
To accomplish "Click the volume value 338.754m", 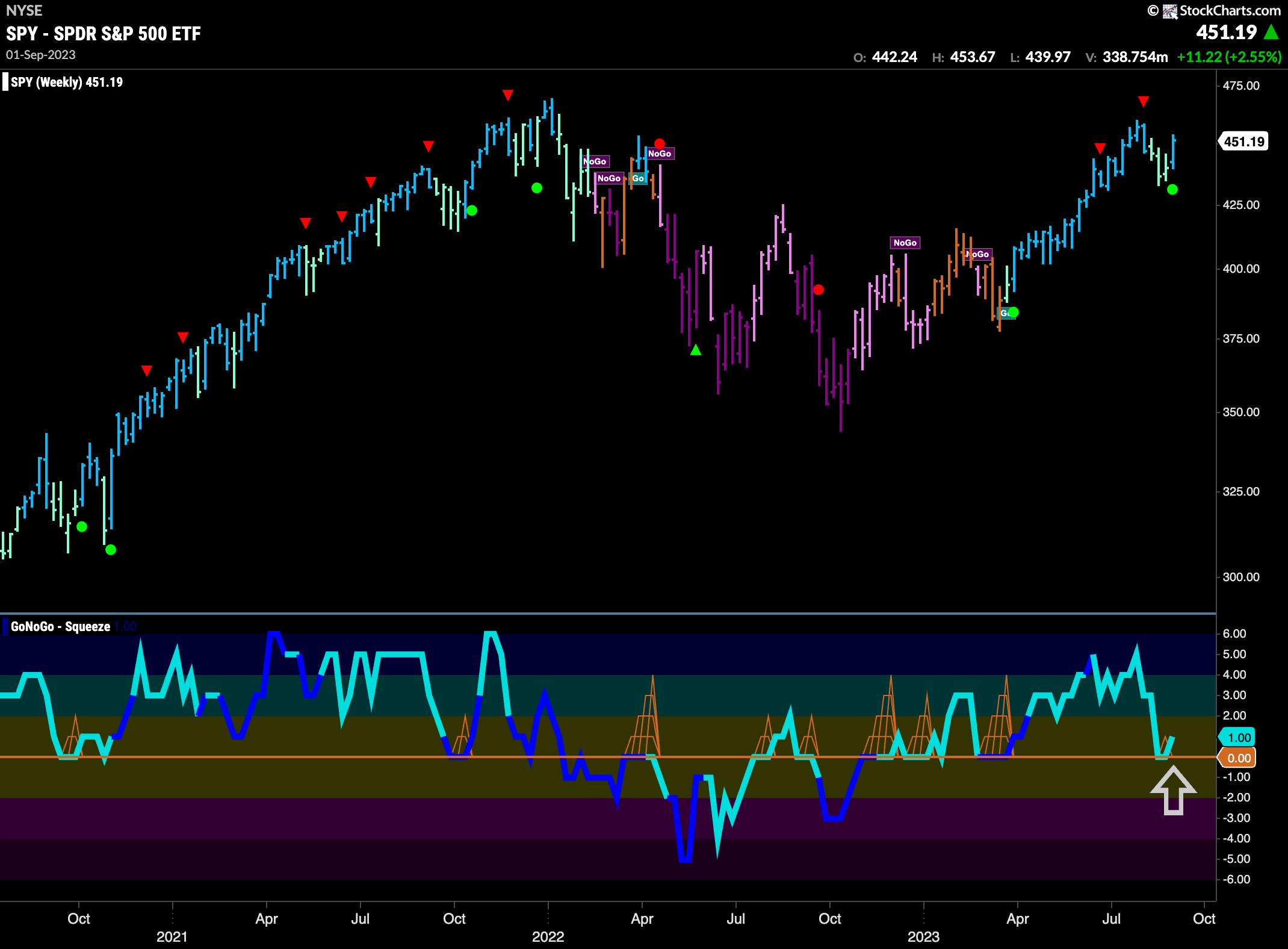I will [x=1135, y=57].
